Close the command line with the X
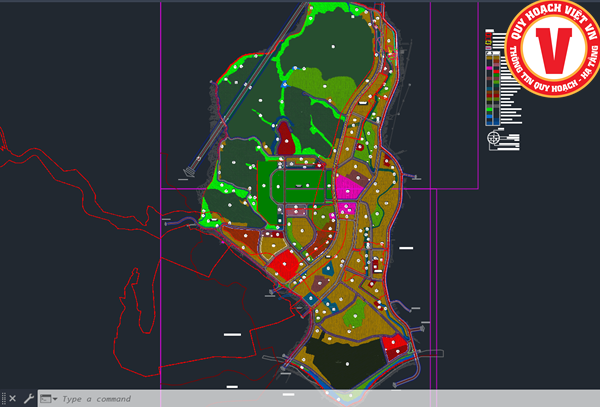600x407 pixels. click(x=13, y=399)
